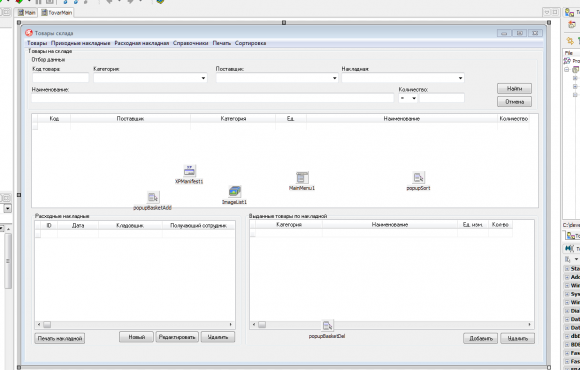This screenshot has height=370, width=580.
Task: Open the Накладная dropdown
Action: [460, 78]
